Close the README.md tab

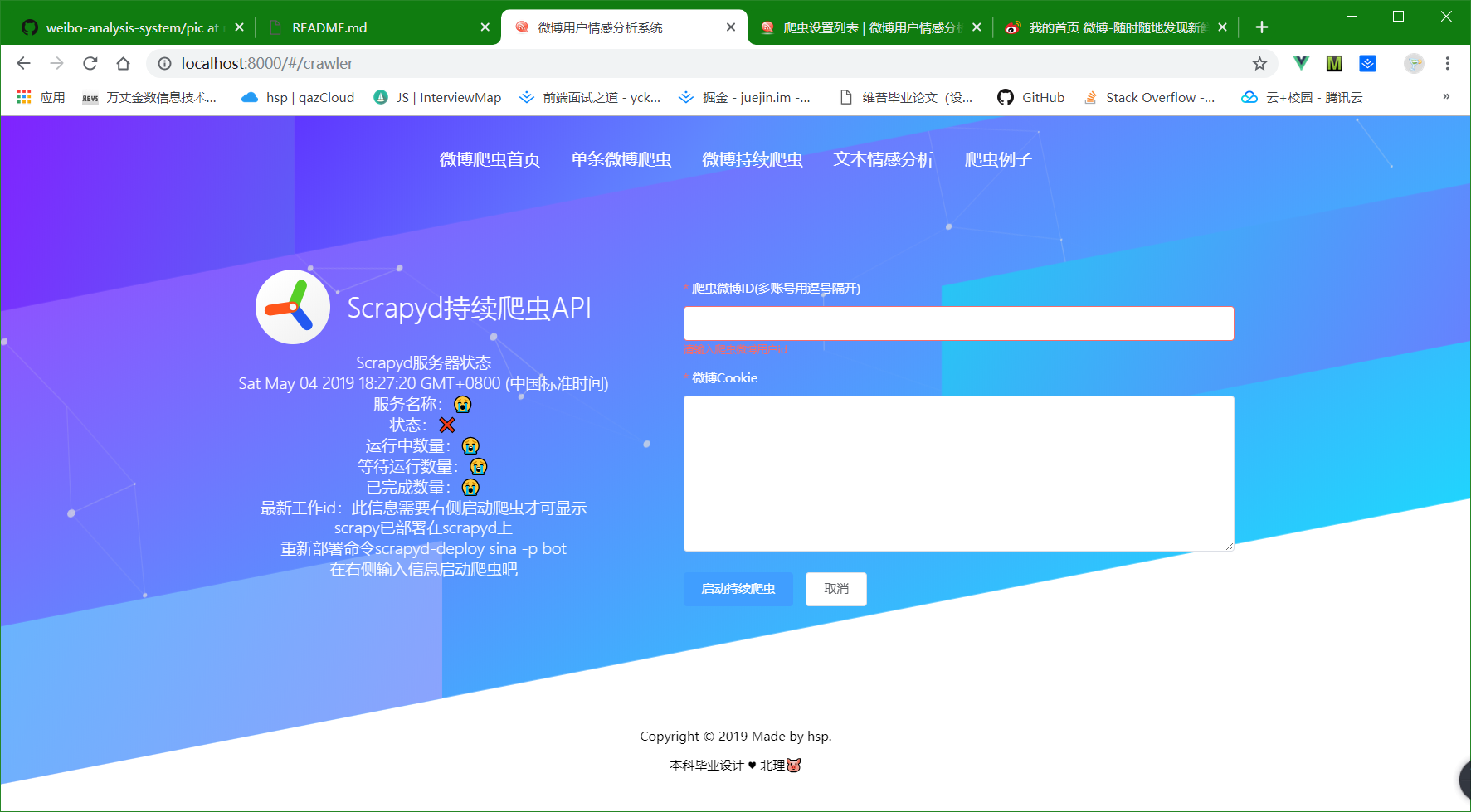(485, 27)
